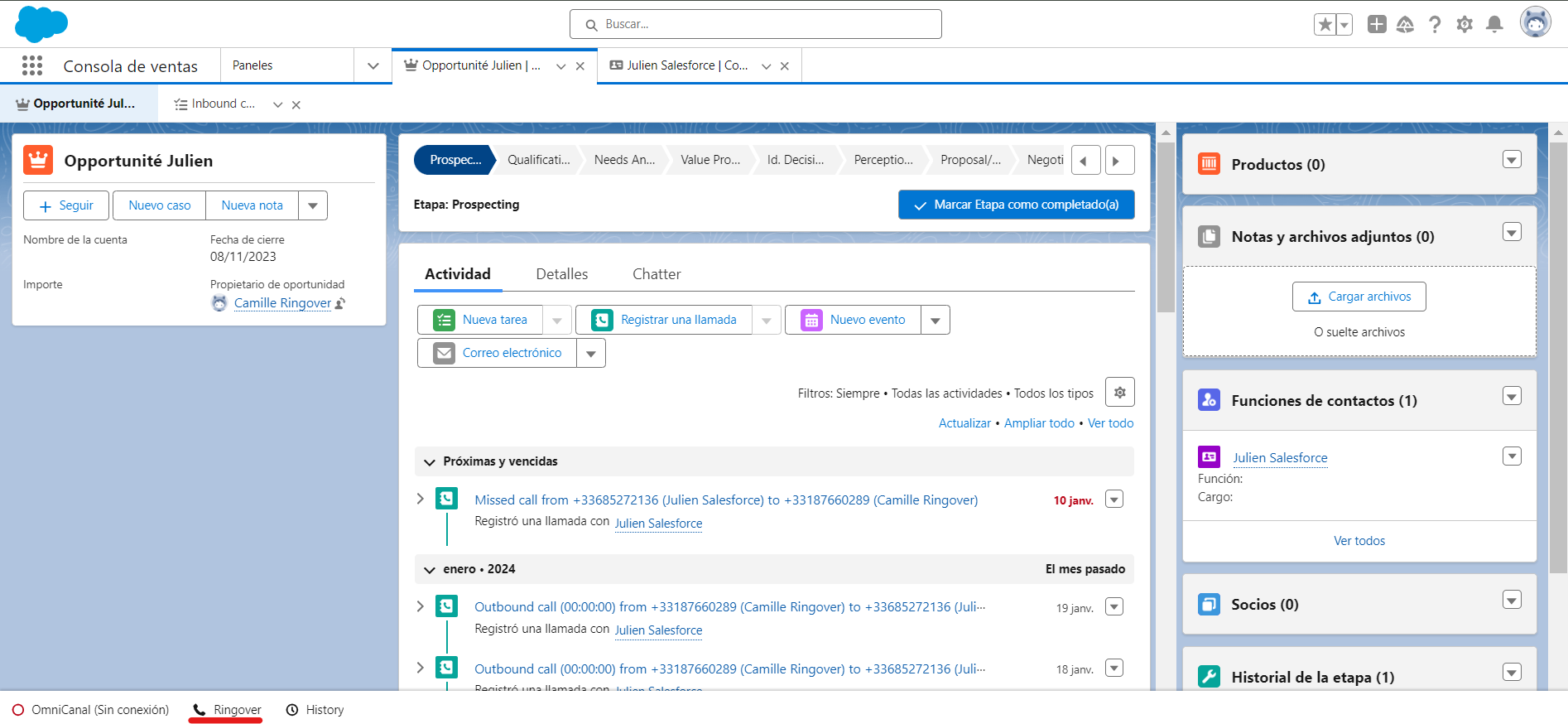Image resolution: width=1568 pixels, height=724 pixels.
Task: Click the Ampliar todo link
Action: coord(1039,423)
